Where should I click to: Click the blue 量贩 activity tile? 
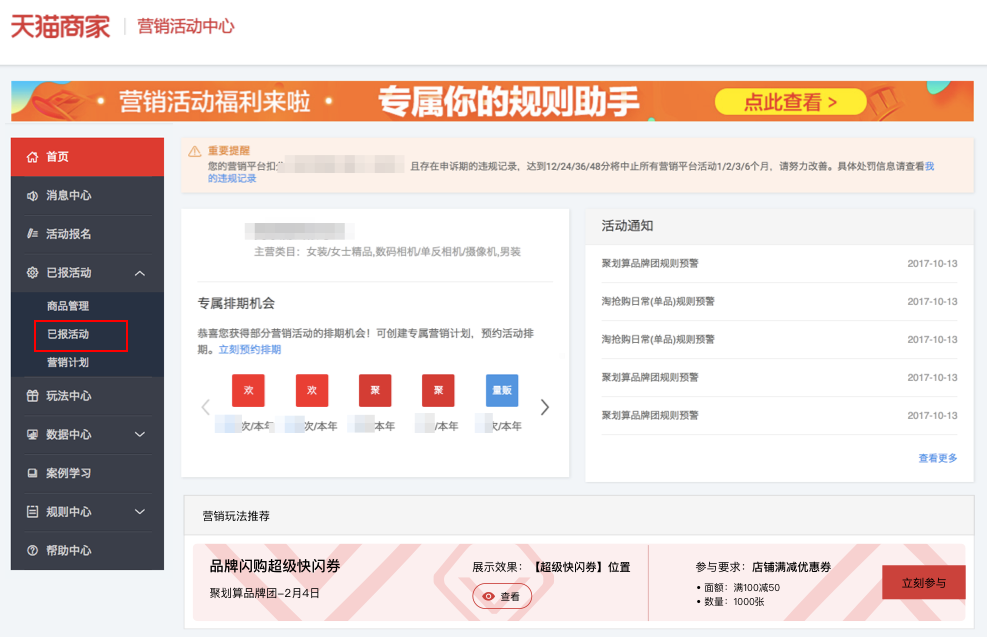pos(502,390)
